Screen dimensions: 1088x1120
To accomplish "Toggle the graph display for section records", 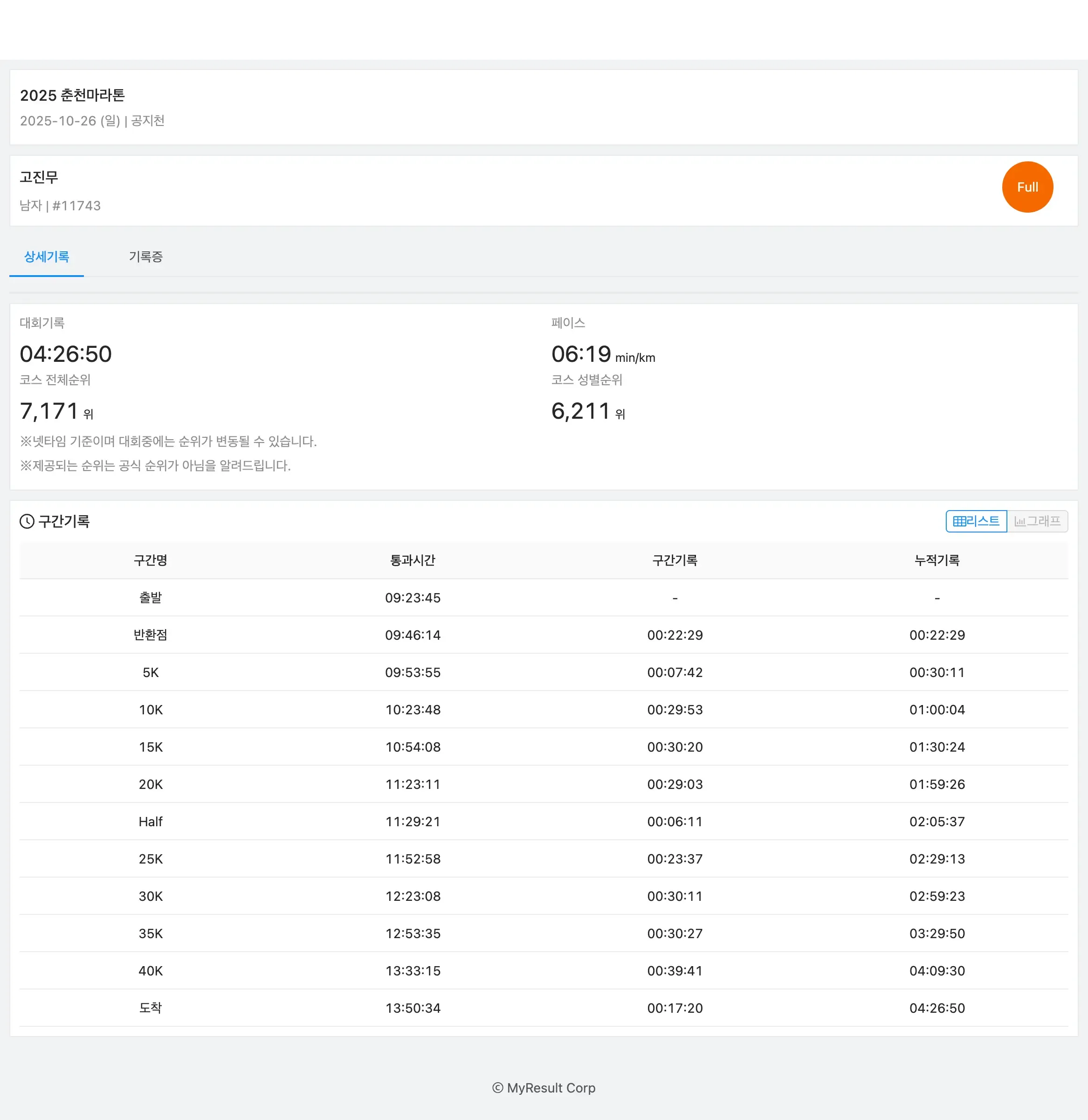I will coord(1037,521).
